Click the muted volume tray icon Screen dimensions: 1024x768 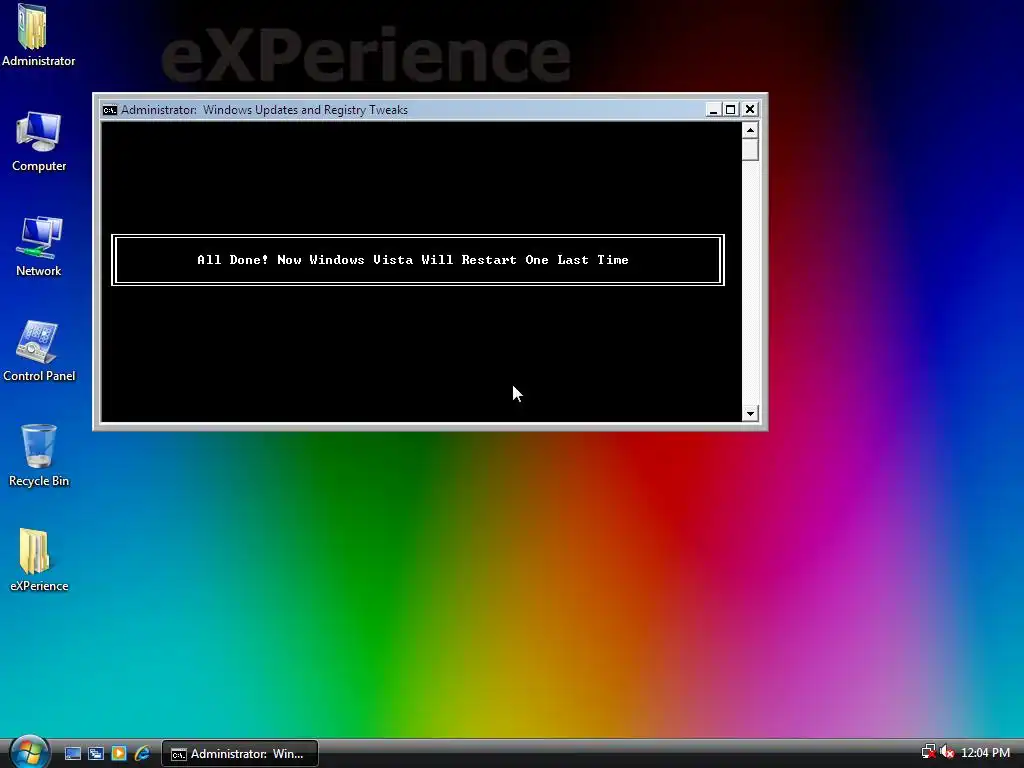(947, 752)
